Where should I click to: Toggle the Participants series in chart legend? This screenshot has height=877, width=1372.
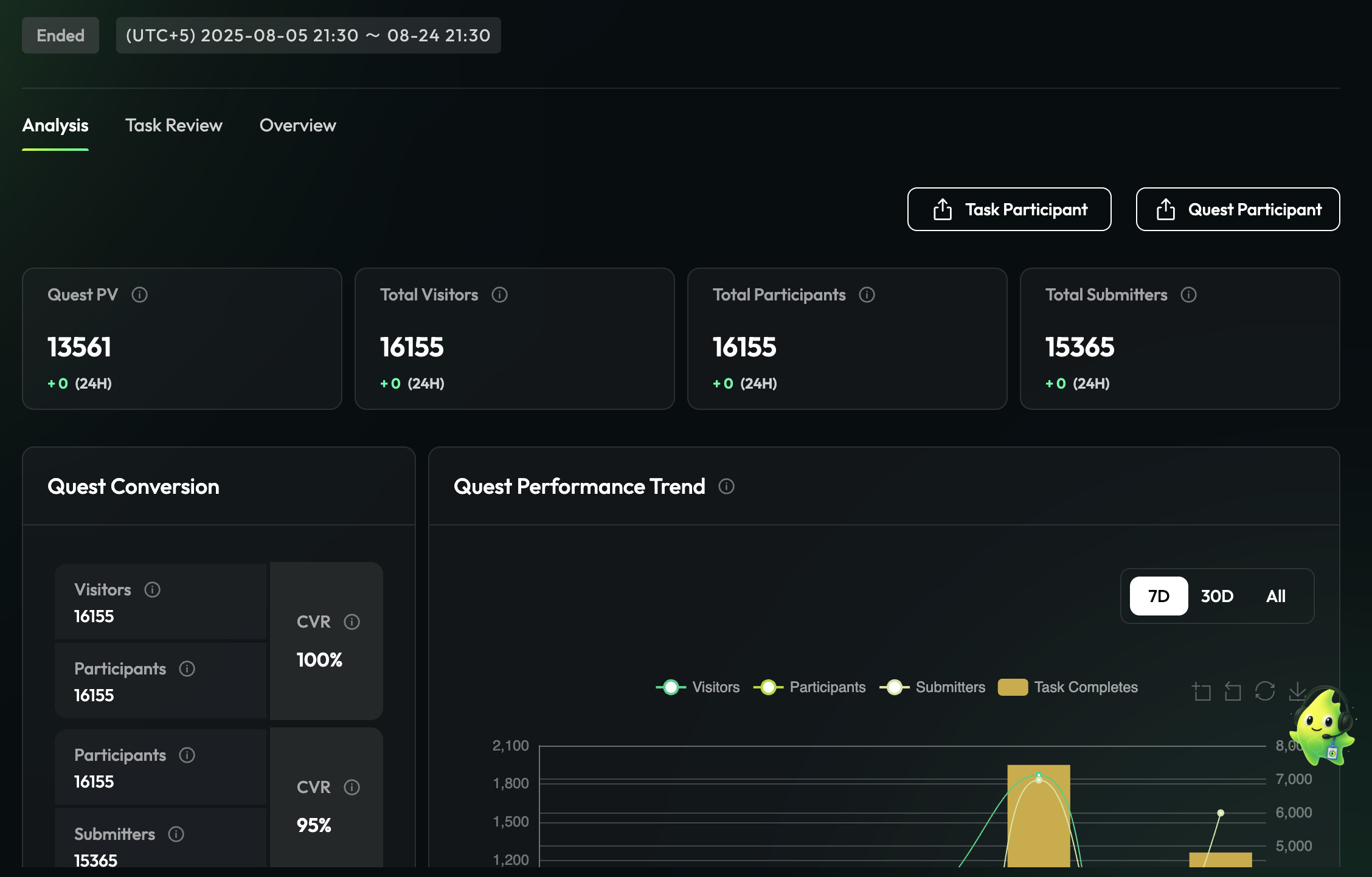809,687
